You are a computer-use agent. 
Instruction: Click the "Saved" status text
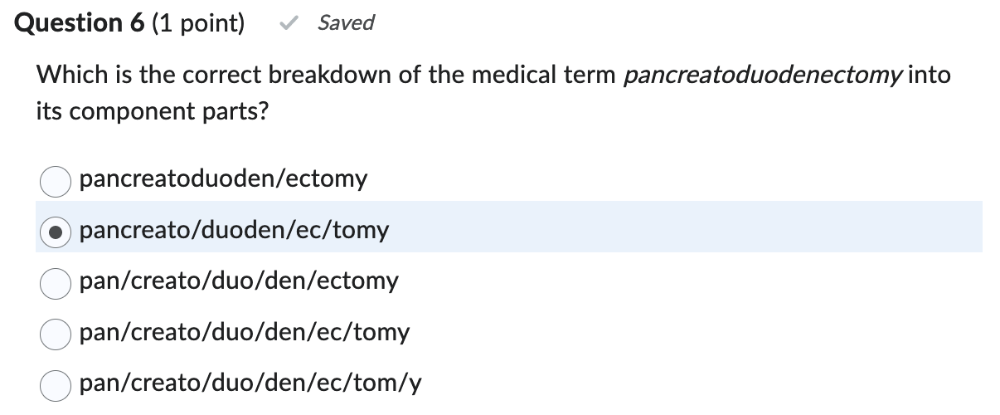pos(345,23)
